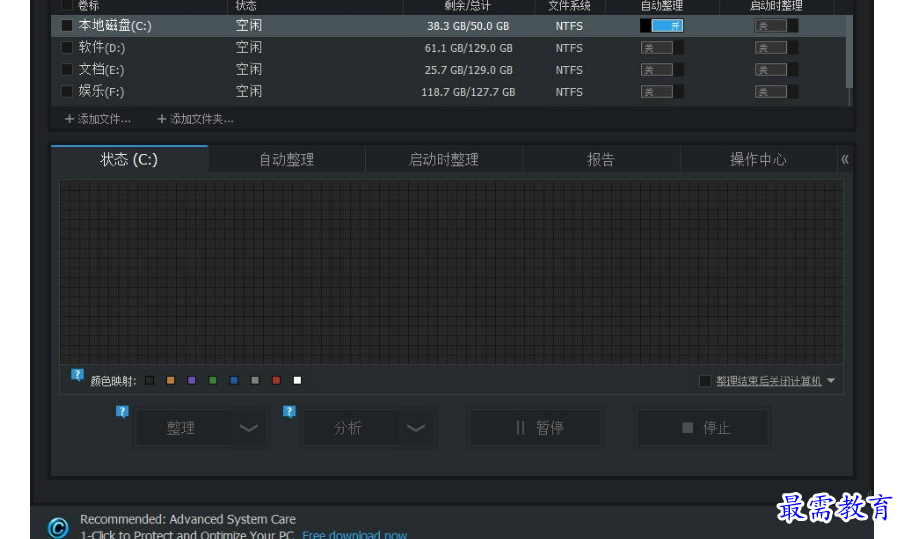Switch to the 自动整理 tab
This screenshot has width=901, height=539.
pos(286,159)
